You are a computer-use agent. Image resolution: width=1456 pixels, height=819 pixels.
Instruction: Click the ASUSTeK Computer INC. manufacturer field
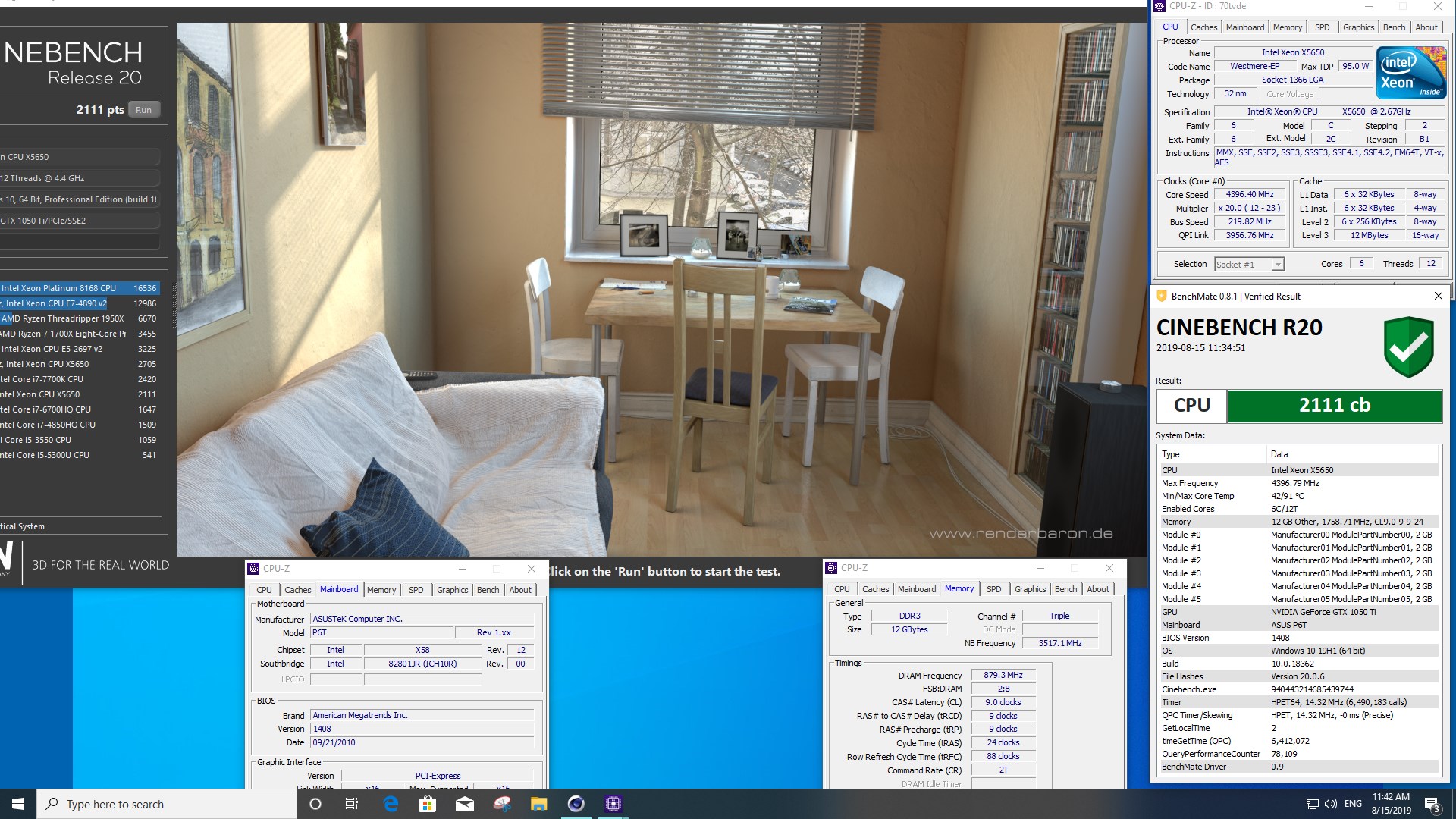pos(422,620)
